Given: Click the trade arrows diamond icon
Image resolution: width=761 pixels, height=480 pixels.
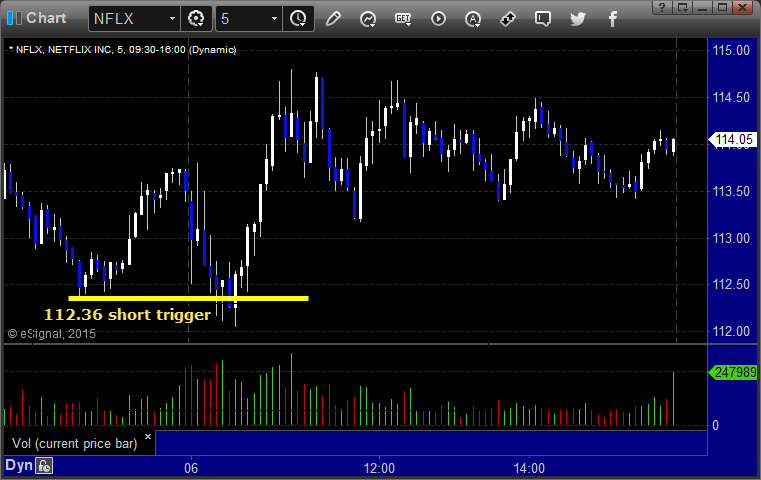Looking at the screenshot, I should pos(508,18).
